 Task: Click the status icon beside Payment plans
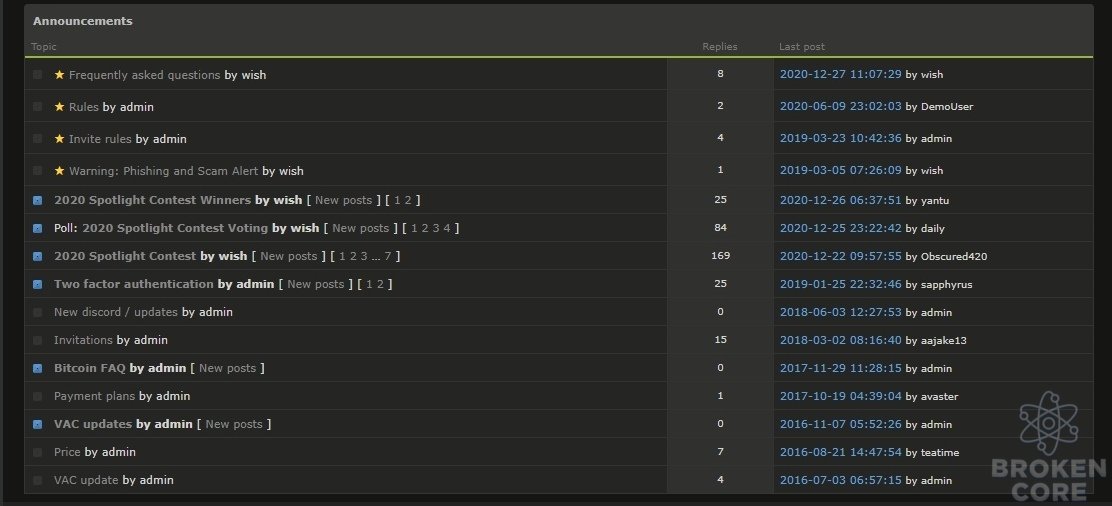tap(38, 397)
